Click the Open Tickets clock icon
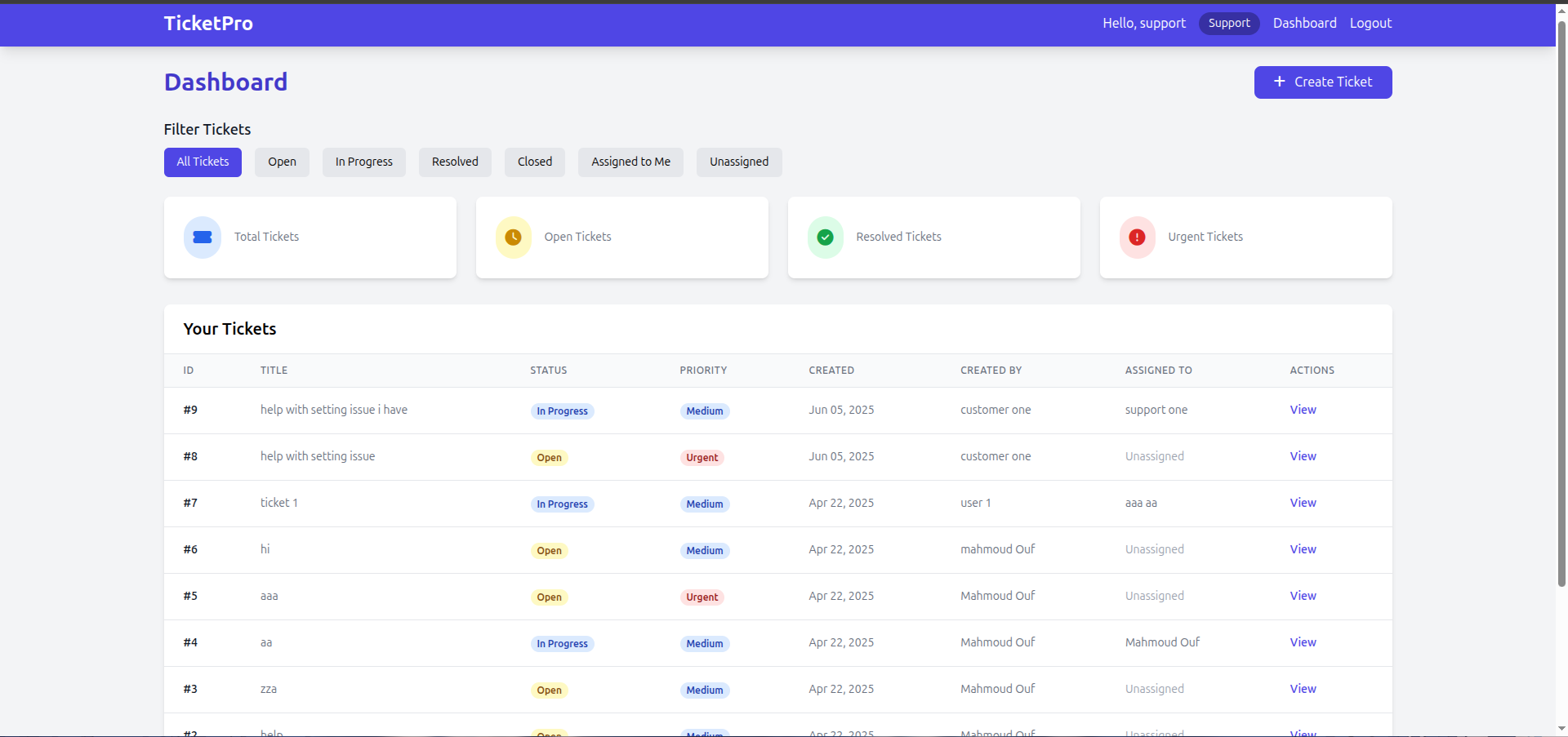Viewport: 1568px width, 737px height. (514, 237)
